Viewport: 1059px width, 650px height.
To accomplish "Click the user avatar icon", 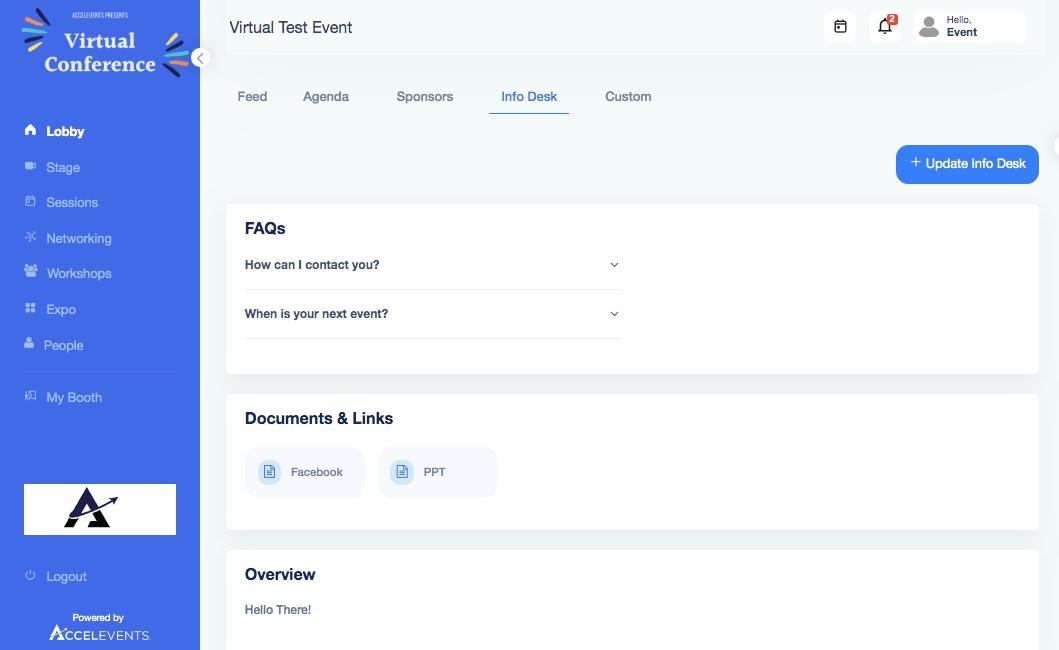I will (x=929, y=27).
